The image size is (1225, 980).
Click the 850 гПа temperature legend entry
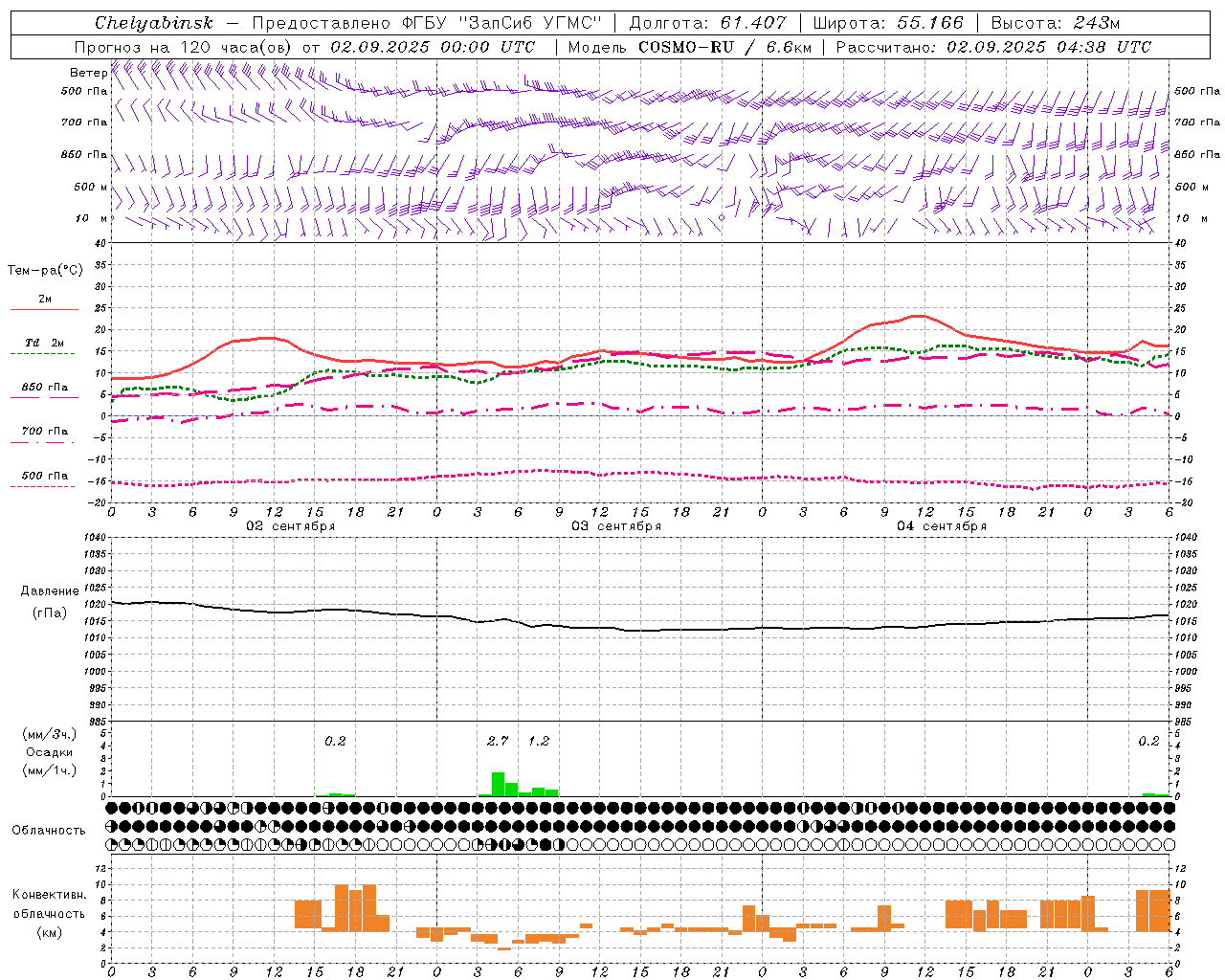tap(44, 388)
